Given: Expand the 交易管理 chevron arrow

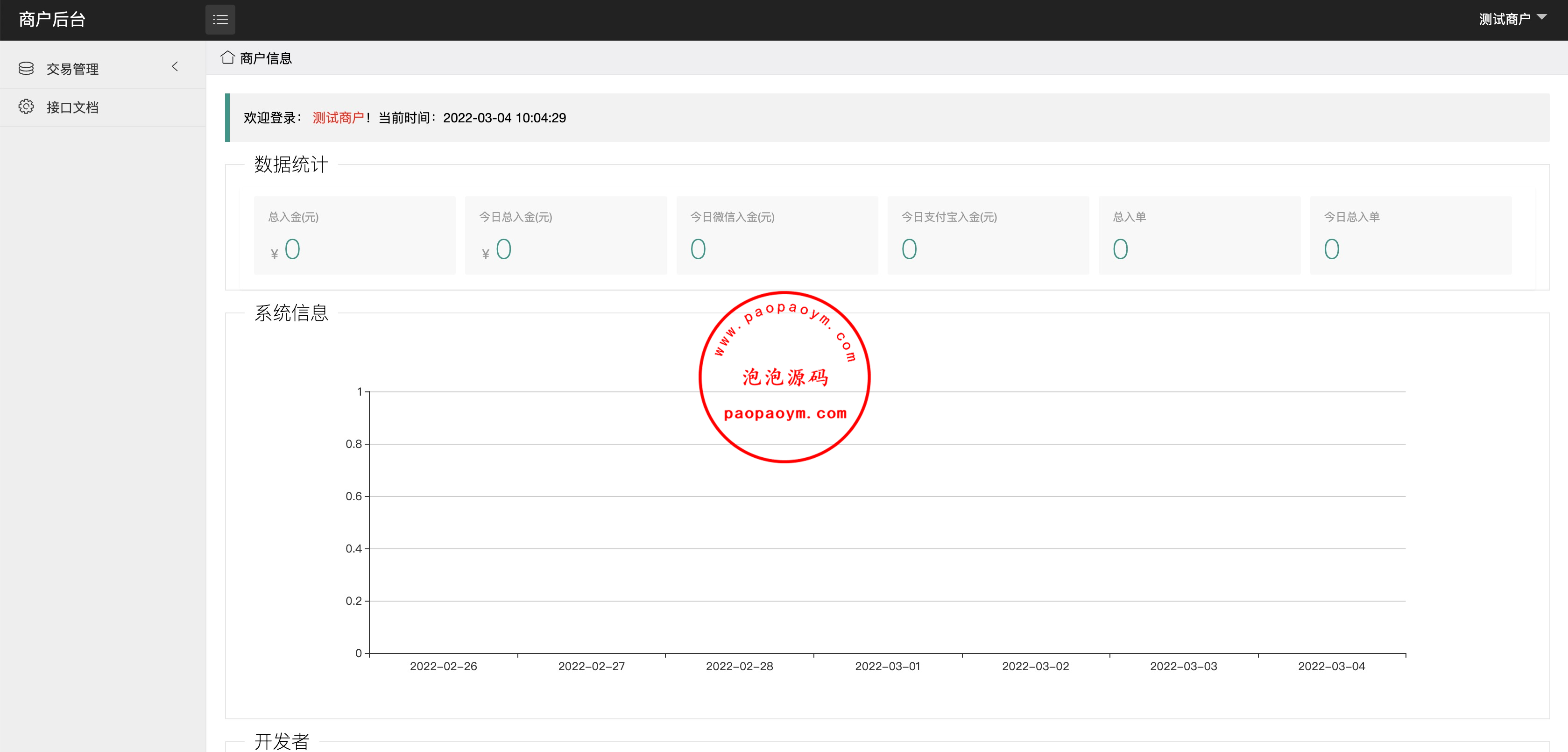Looking at the screenshot, I should (x=175, y=67).
